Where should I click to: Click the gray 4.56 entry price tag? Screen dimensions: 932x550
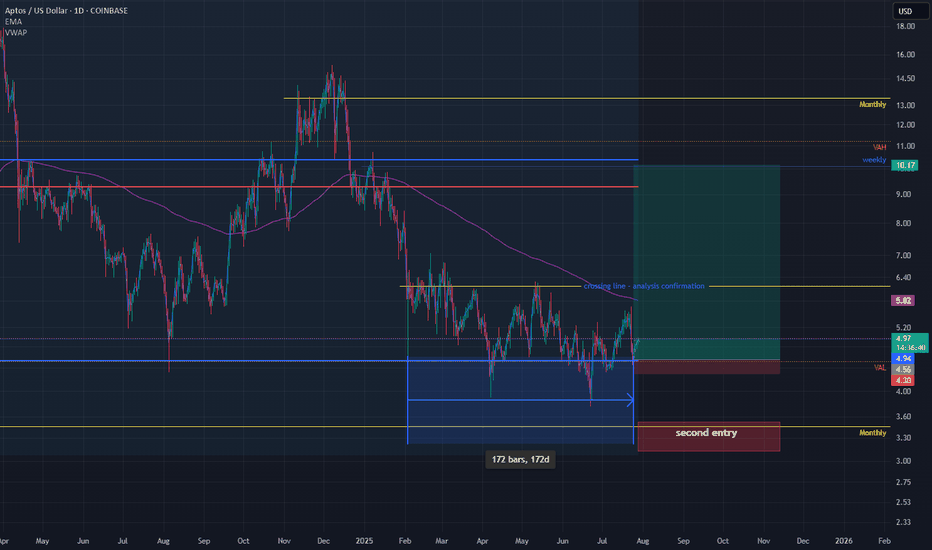point(905,369)
